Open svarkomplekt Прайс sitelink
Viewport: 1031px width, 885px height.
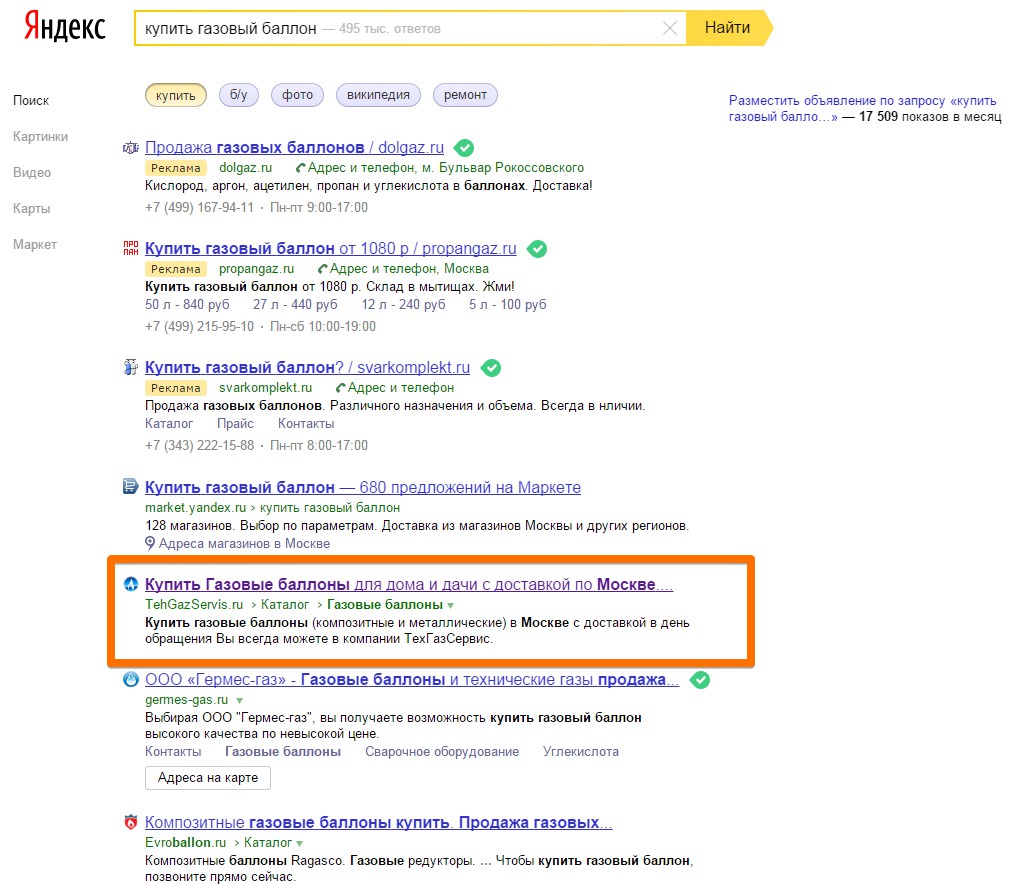coord(235,423)
